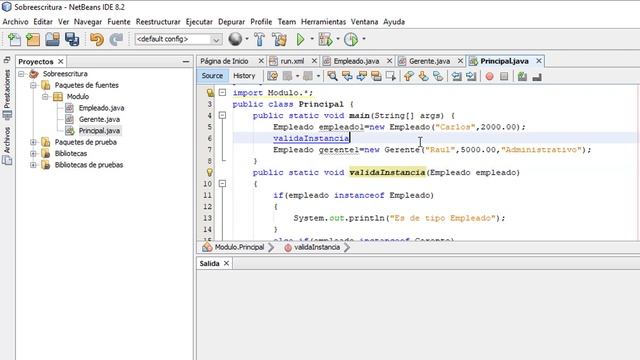Click the globe browser icon in the toolbar
640x360 pixels.
(235, 39)
